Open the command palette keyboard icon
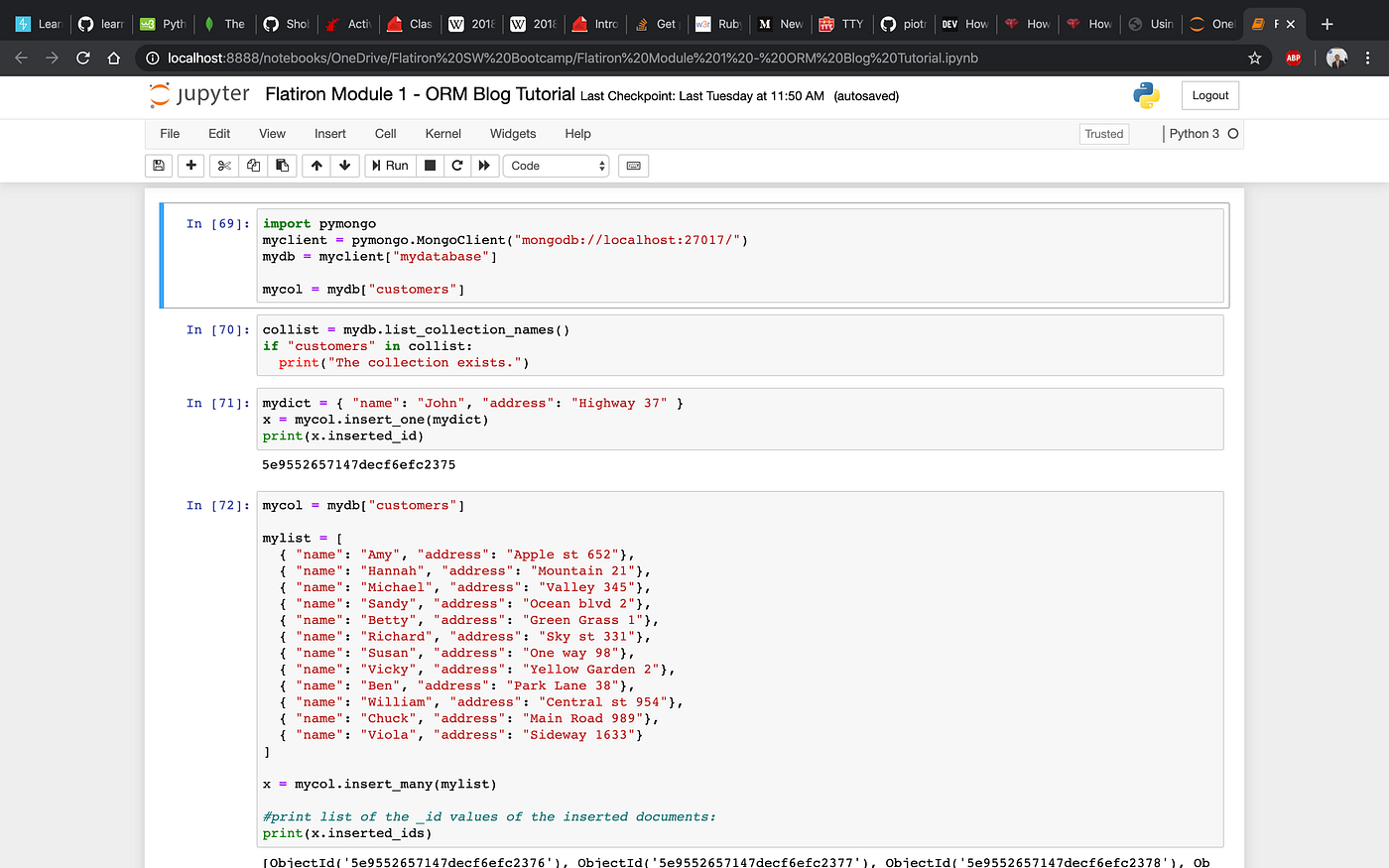The width and height of the screenshot is (1389, 868). (x=633, y=165)
